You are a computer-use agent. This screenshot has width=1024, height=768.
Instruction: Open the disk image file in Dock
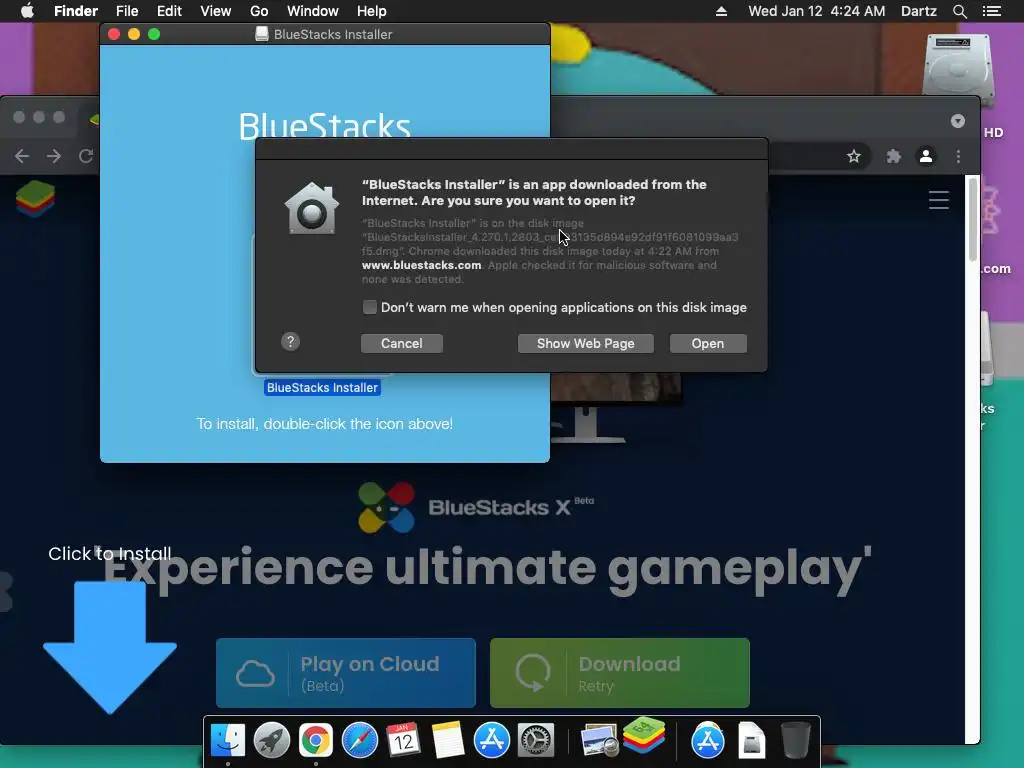pyautogui.click(x=752, y=740)
